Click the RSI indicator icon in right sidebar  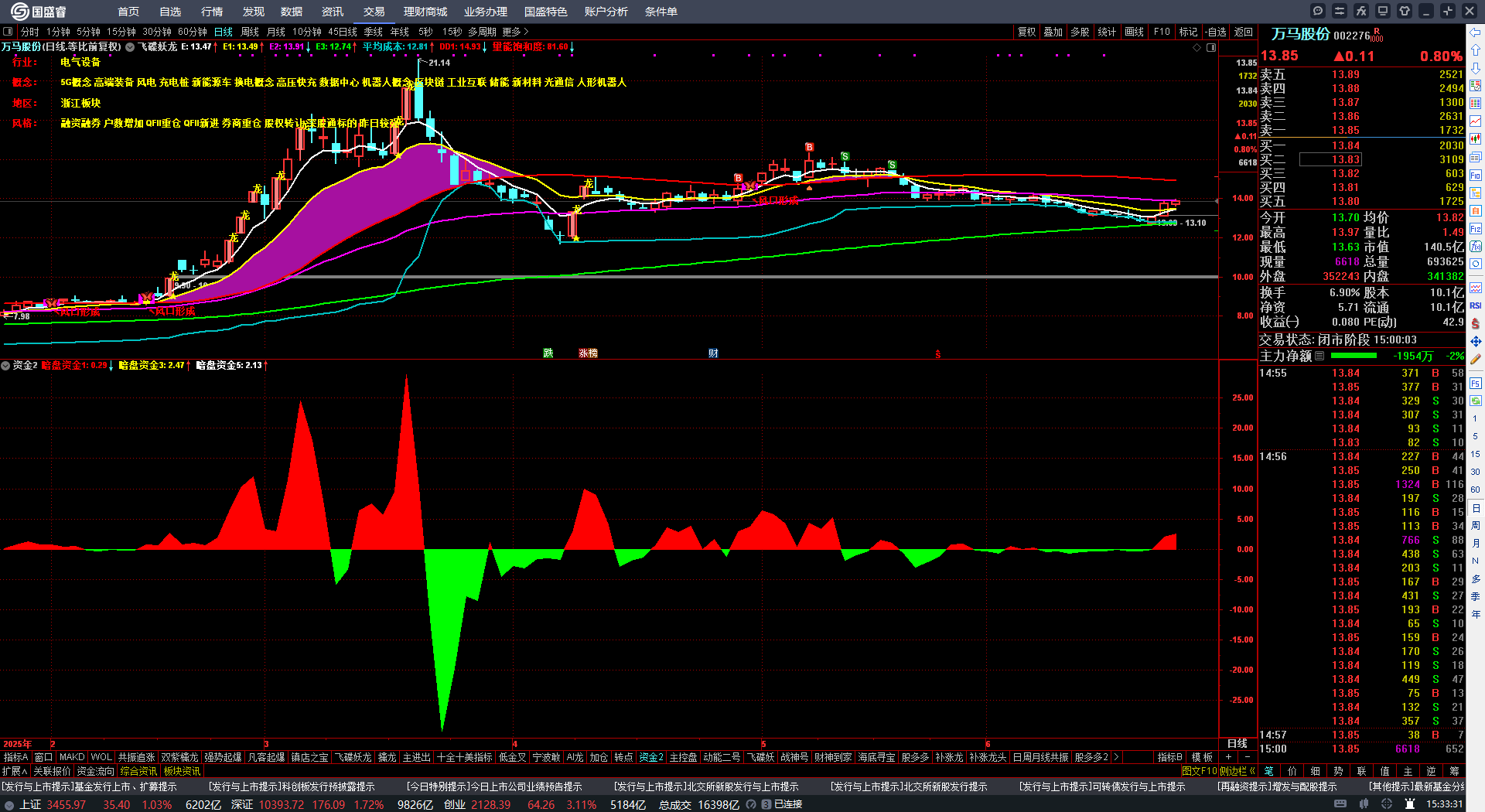(1476, 305)
